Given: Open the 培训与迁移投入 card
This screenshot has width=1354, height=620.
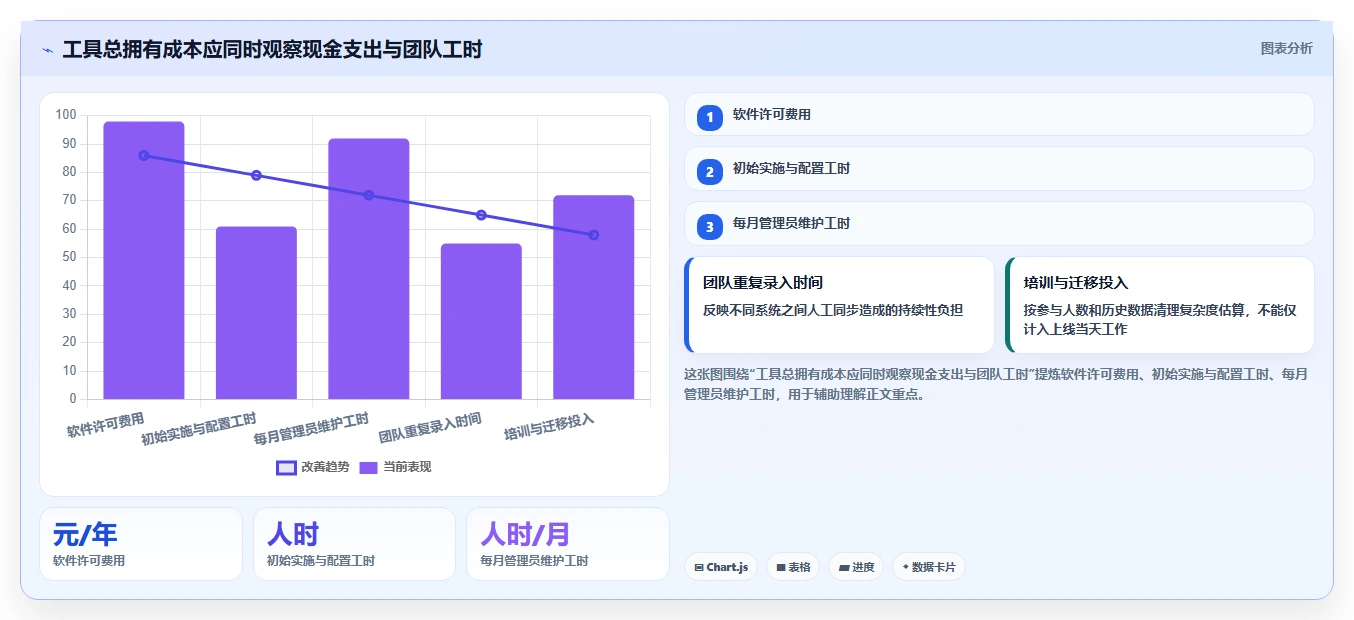Looking at the screenshot, I should click(1160, 305).
